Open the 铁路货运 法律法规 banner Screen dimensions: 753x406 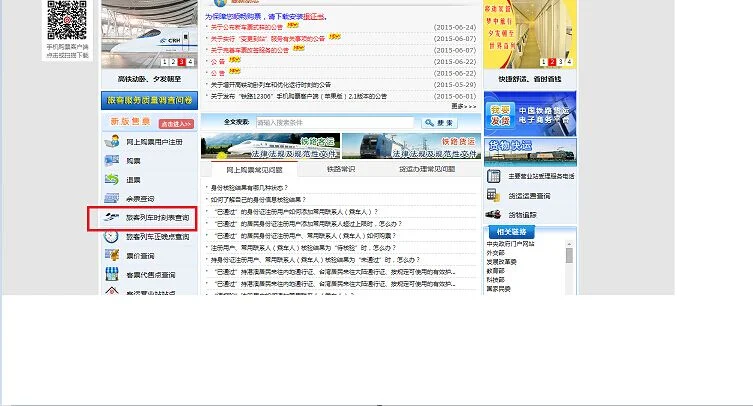(412, 146)
